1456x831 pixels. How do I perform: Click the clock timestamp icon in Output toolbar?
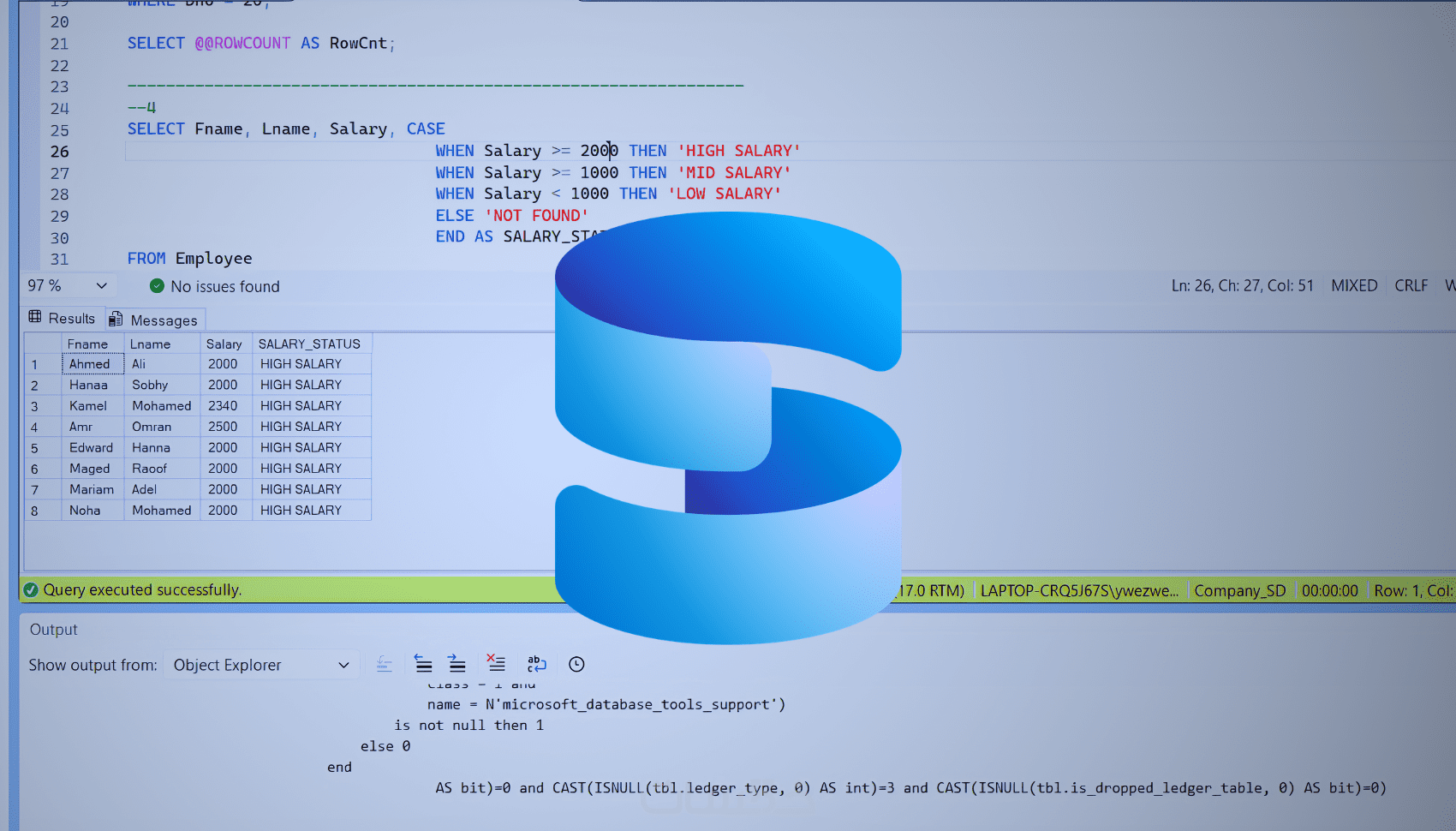576,664
